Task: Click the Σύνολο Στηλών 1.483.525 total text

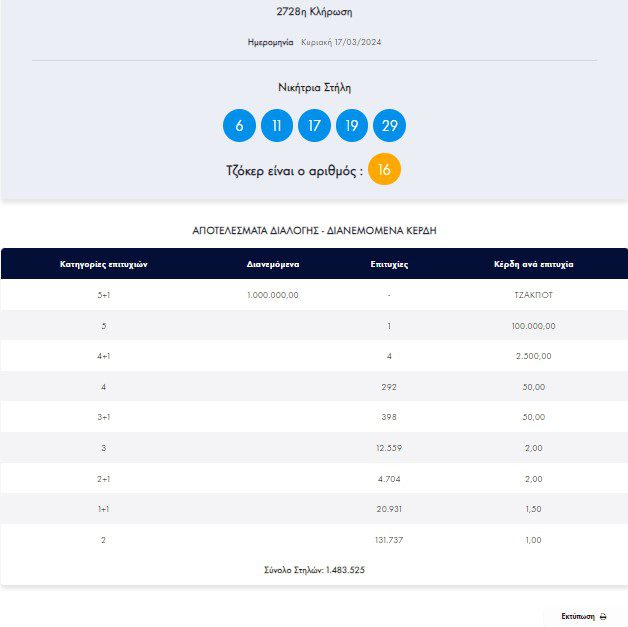Action: [x=314, y=570]
